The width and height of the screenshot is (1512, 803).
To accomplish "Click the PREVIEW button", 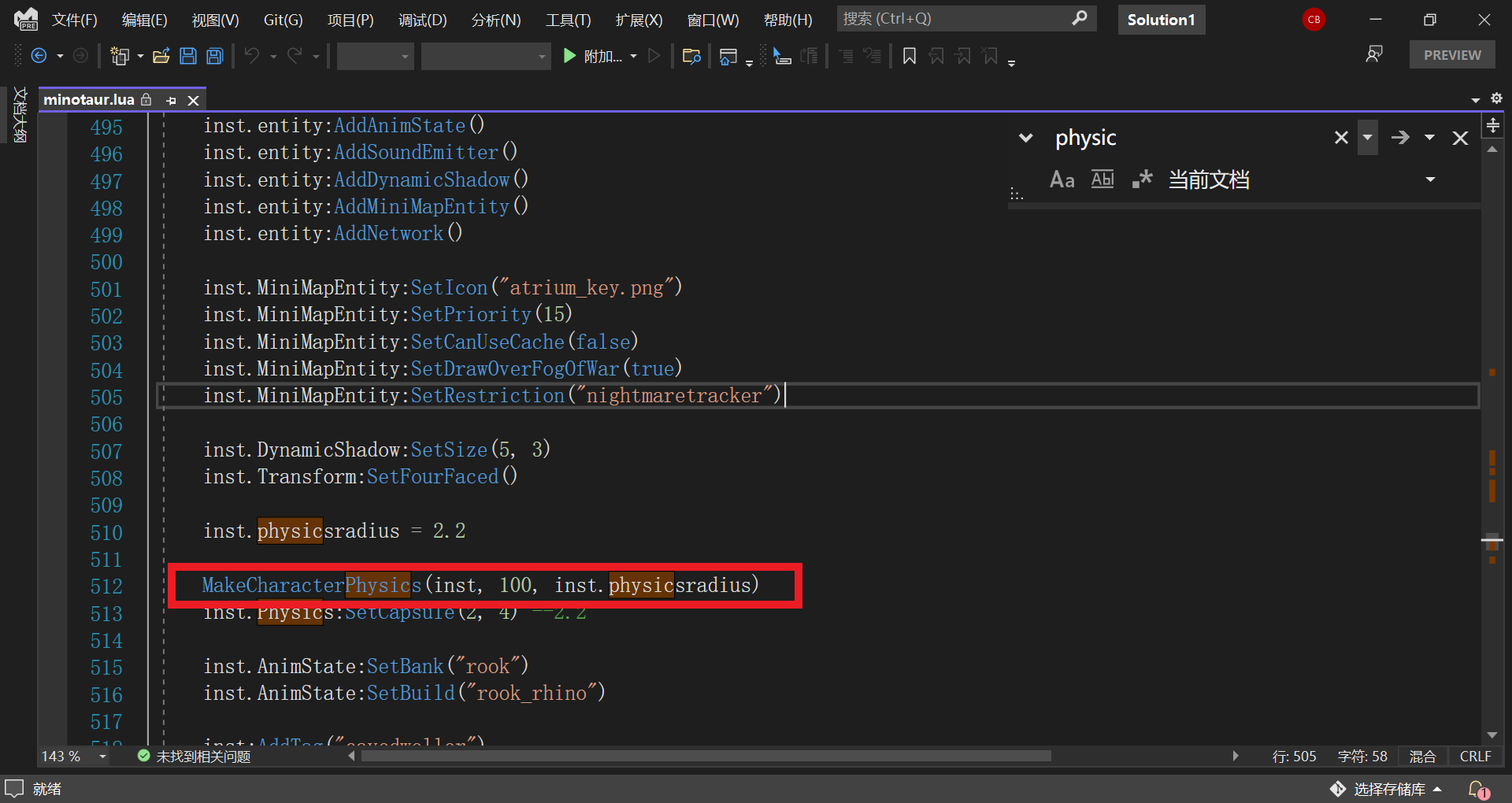I will pyautogui.click(x=1451, y=55).
